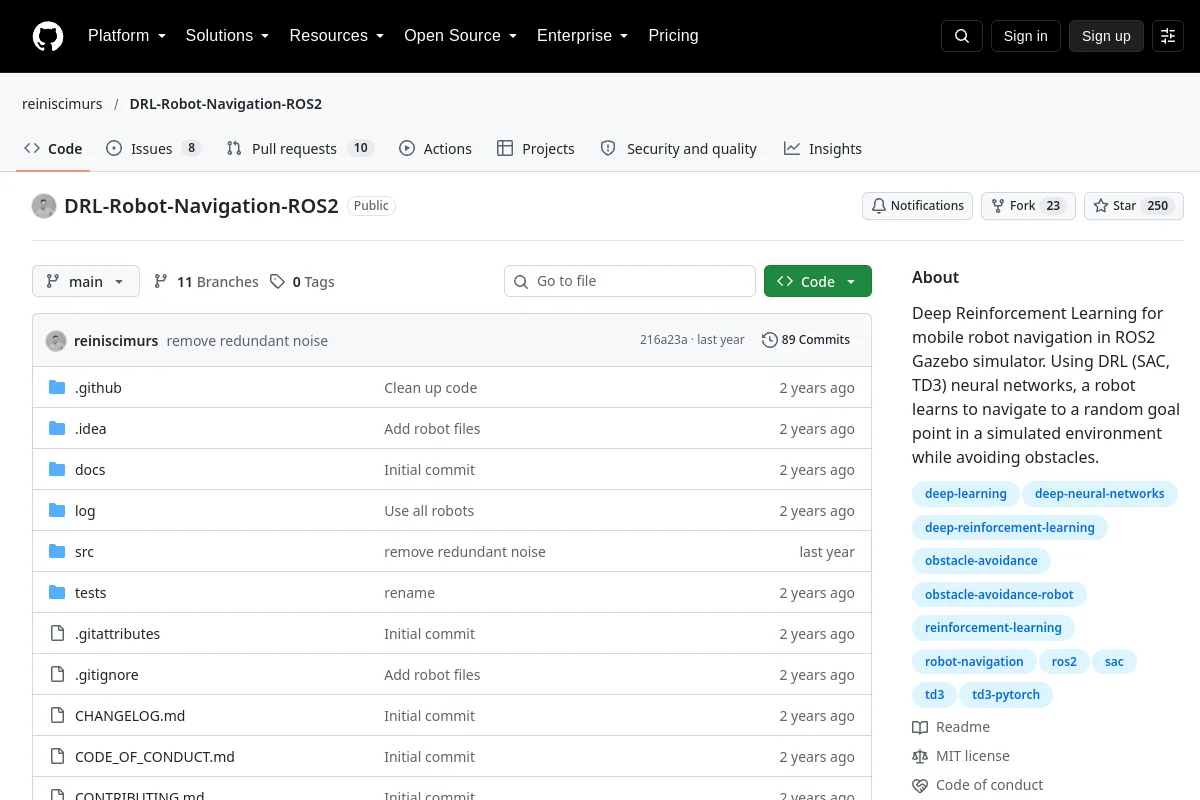Select the ros2 topic tag
Viewport: 1200px width, 800px height.
click(x=1064, y=662)
